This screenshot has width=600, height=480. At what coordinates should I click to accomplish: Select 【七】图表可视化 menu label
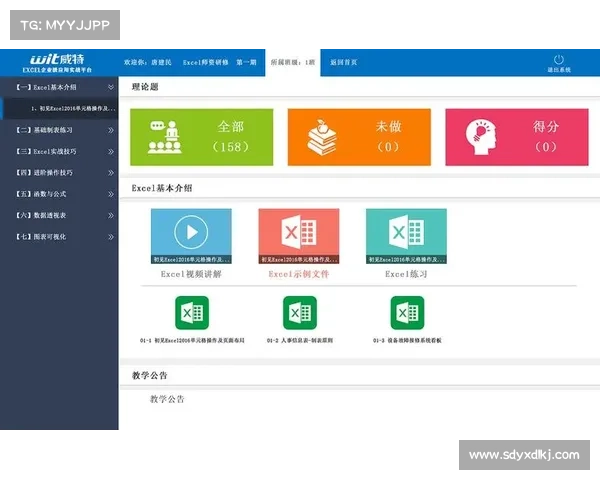pyautogui.click(x=41, y=237)
